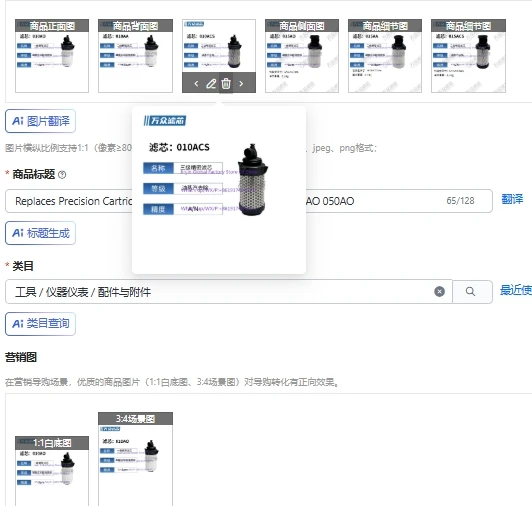Generate a title with AI 标题生成
532x506 pixels.
40,233
